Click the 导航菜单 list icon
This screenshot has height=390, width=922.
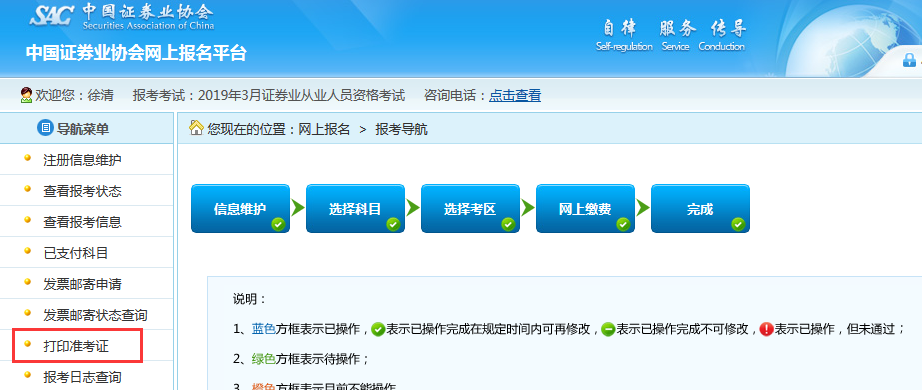[45, 128]
